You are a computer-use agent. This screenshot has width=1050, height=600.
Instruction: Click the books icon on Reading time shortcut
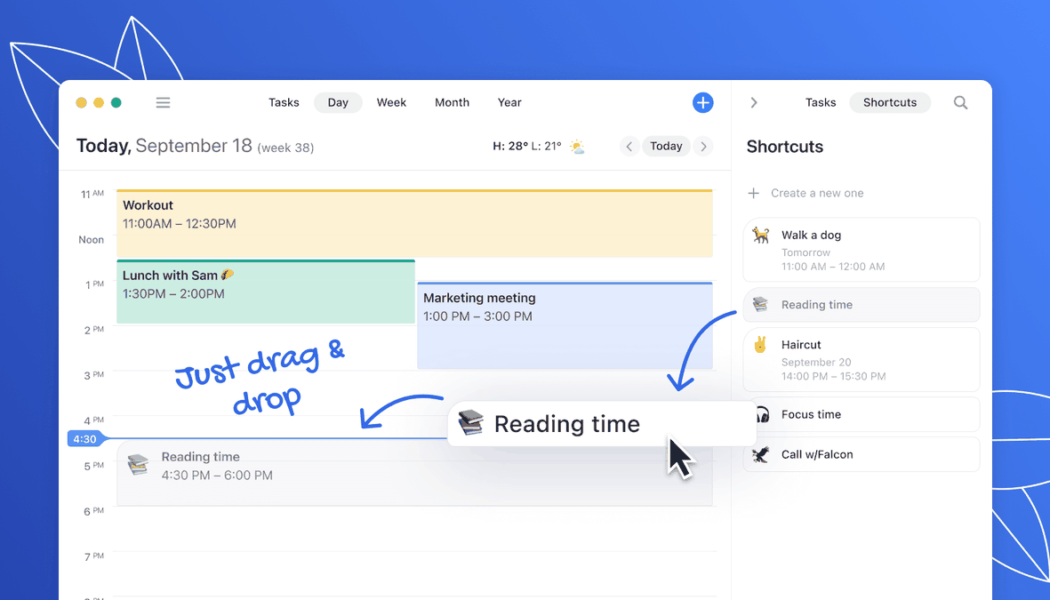coord(761,304)
